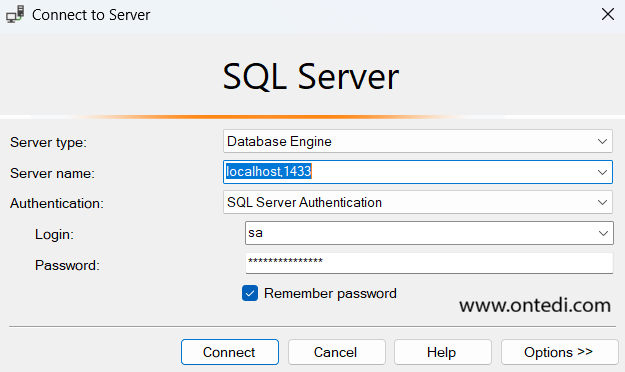This screenshot has height=372, width=625.
Task: Select the Database Engine server type box
Action: [418, 141]
